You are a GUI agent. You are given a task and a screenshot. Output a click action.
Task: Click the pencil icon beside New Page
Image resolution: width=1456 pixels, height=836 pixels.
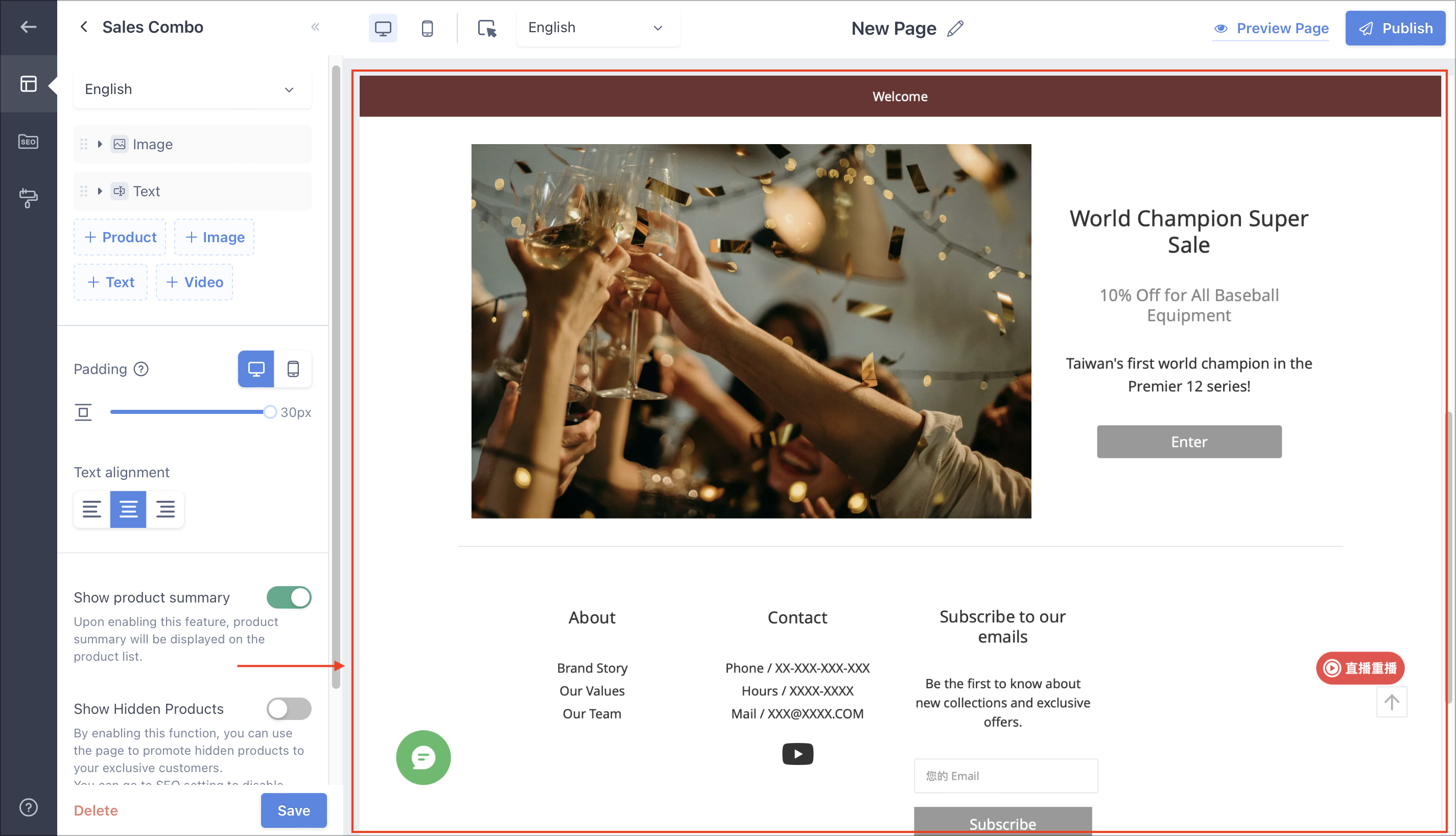[x=955, y=28]
